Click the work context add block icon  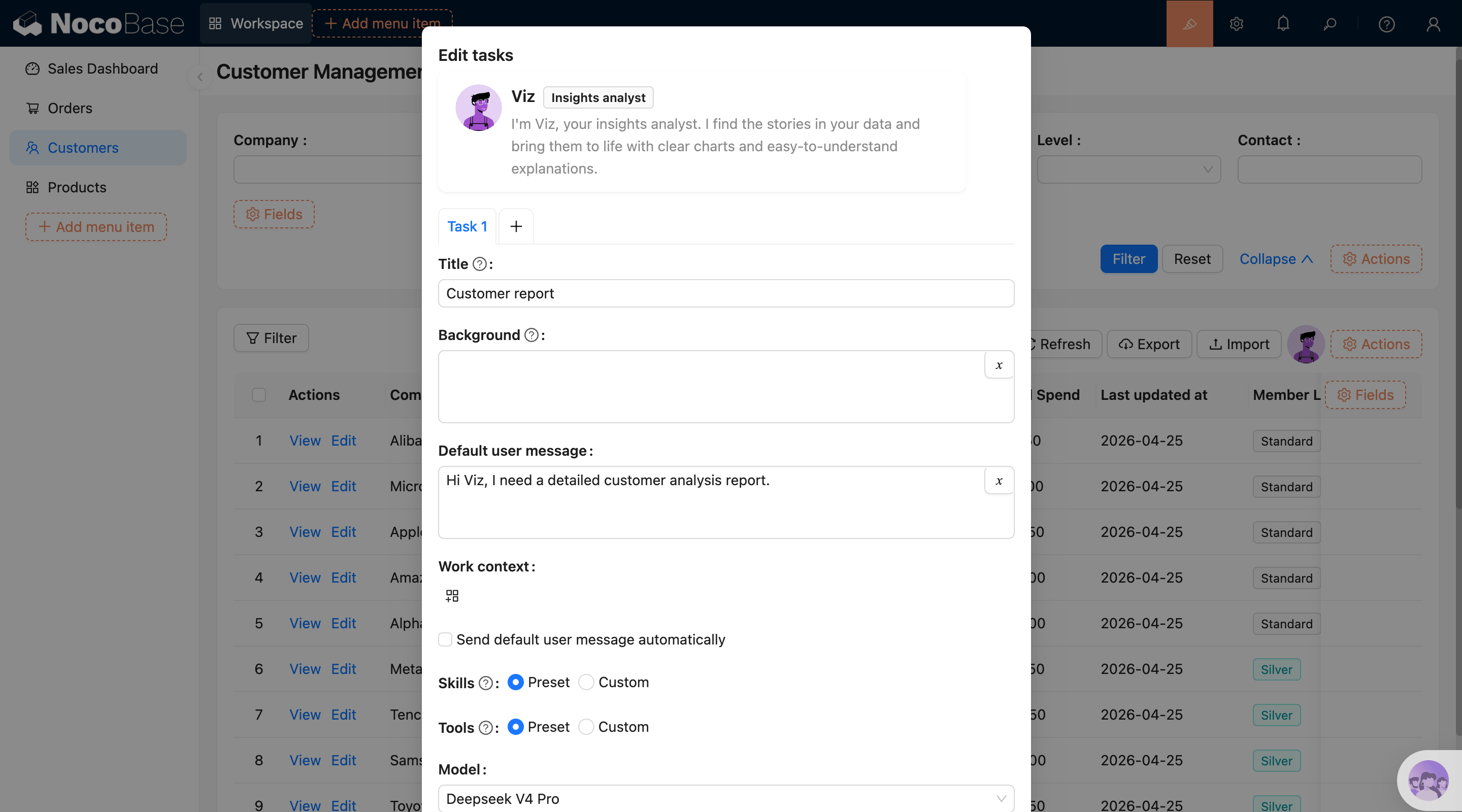452,596
